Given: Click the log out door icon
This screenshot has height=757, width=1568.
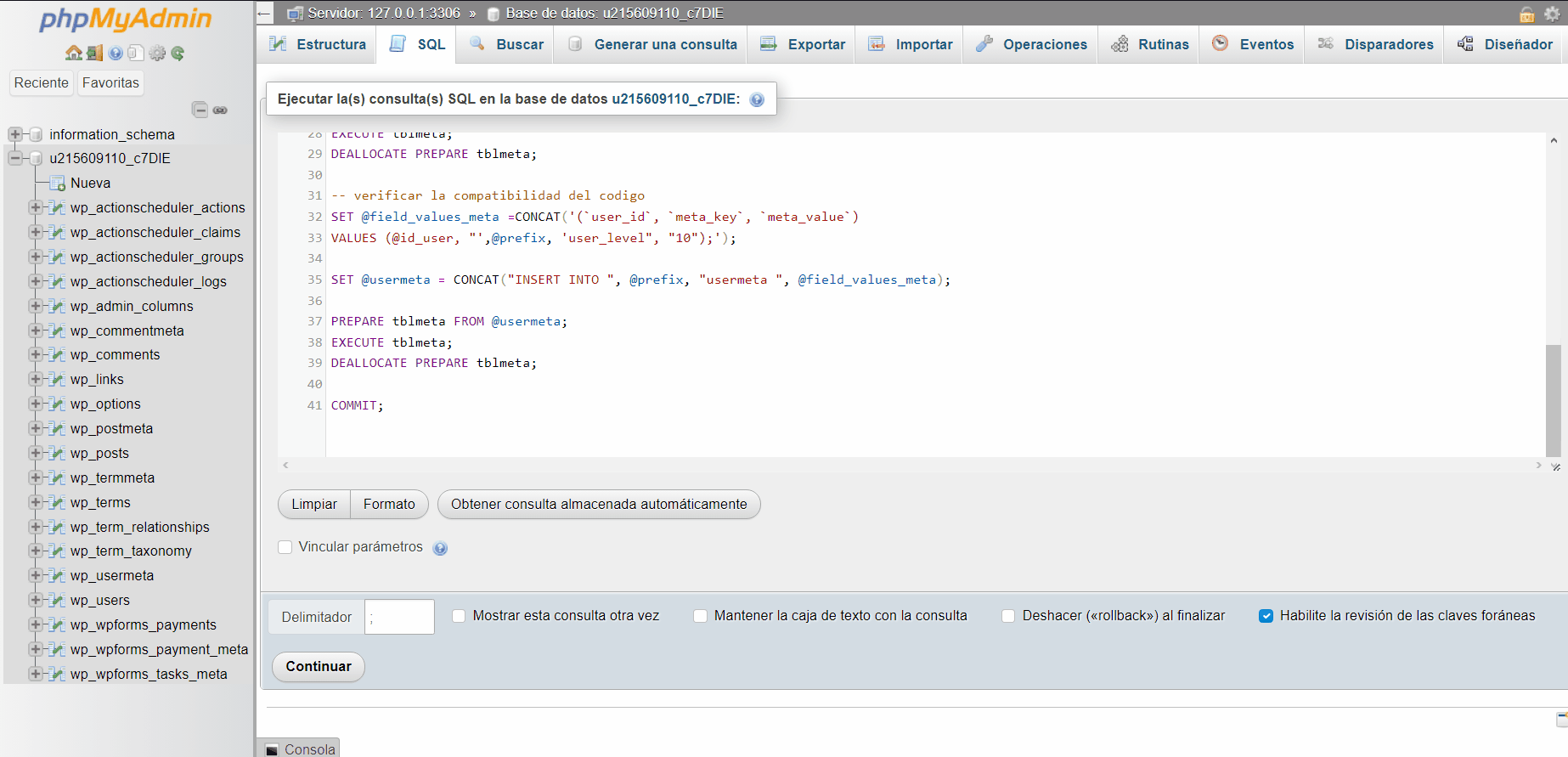Looking at the screenshot, I should tap(94, 53).
